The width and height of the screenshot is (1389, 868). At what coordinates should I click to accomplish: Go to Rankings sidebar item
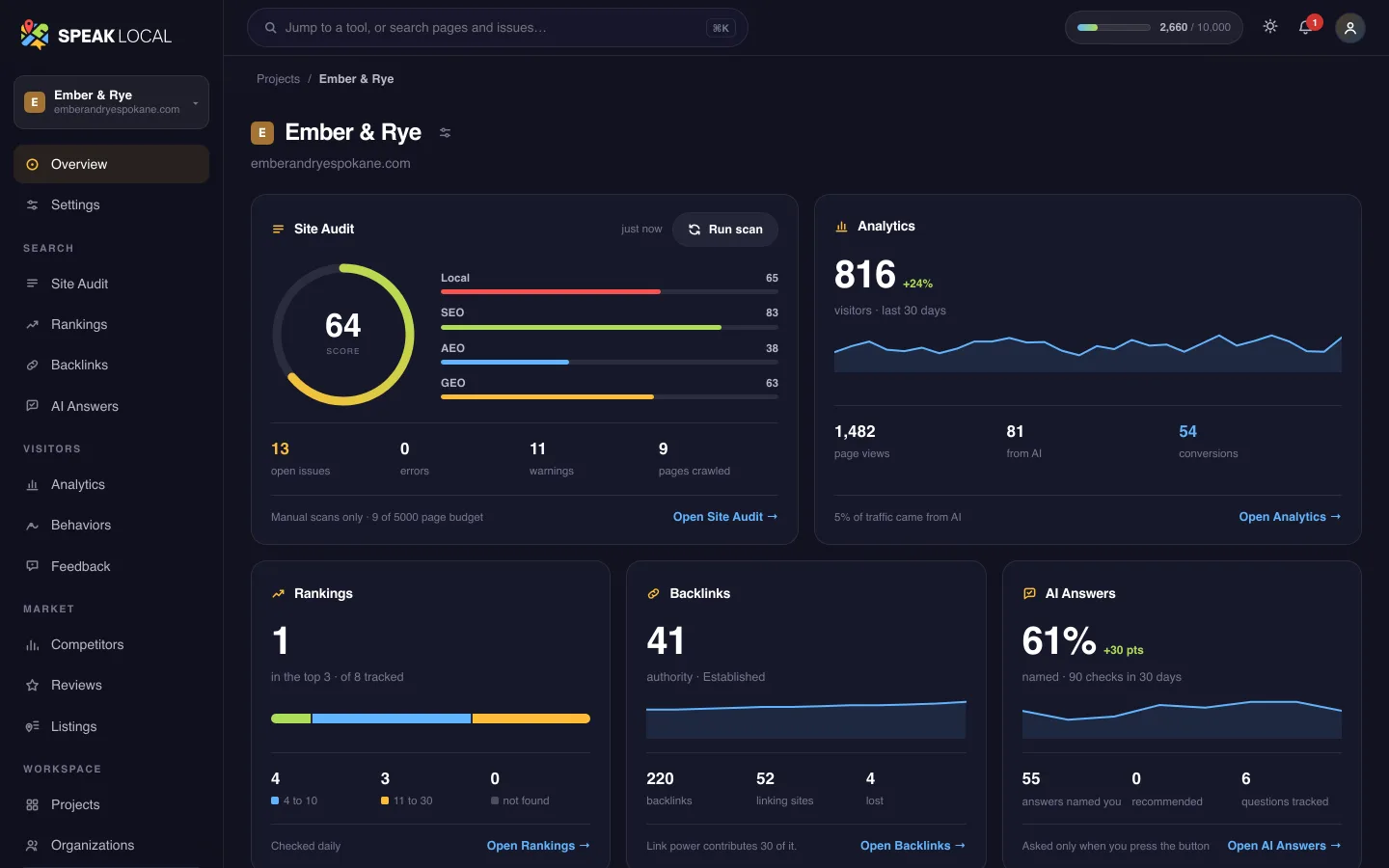coord(111,324)
